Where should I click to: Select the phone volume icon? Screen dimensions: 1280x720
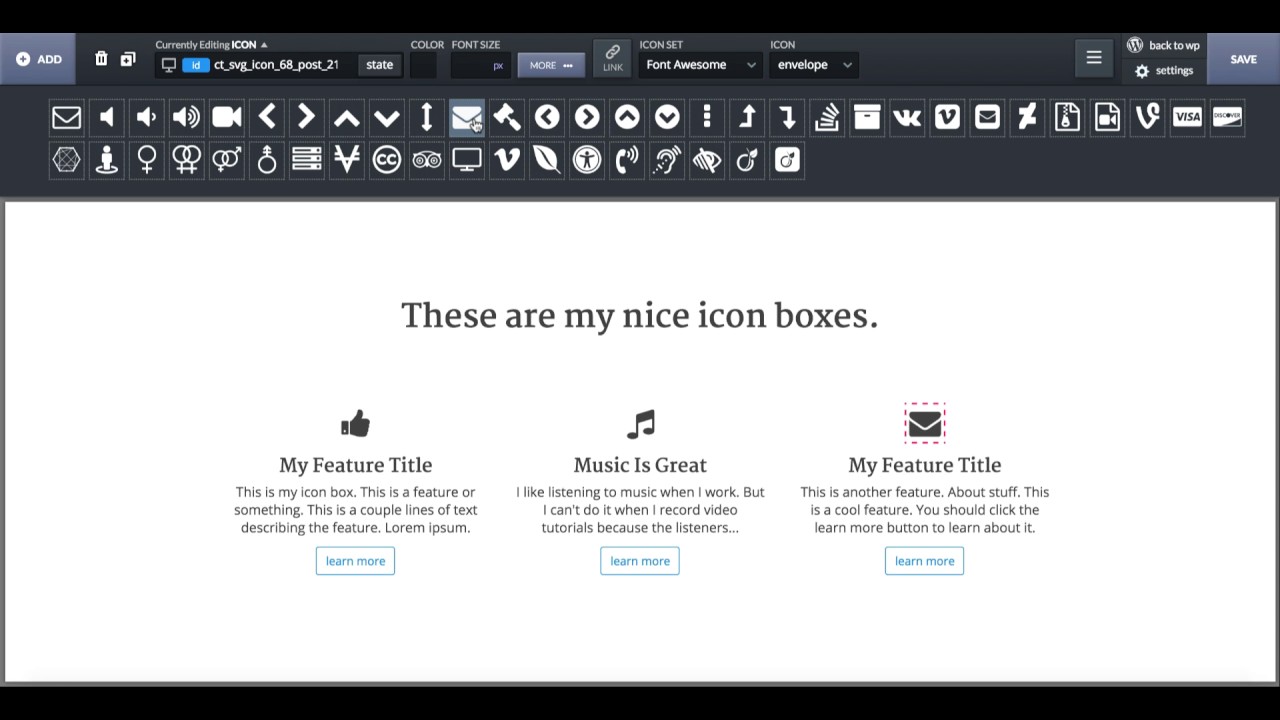click(626, 160)
